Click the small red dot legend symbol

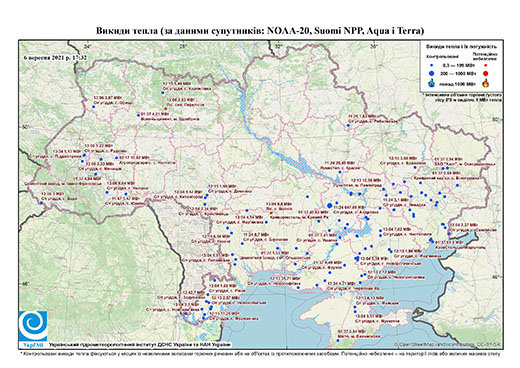486,65
